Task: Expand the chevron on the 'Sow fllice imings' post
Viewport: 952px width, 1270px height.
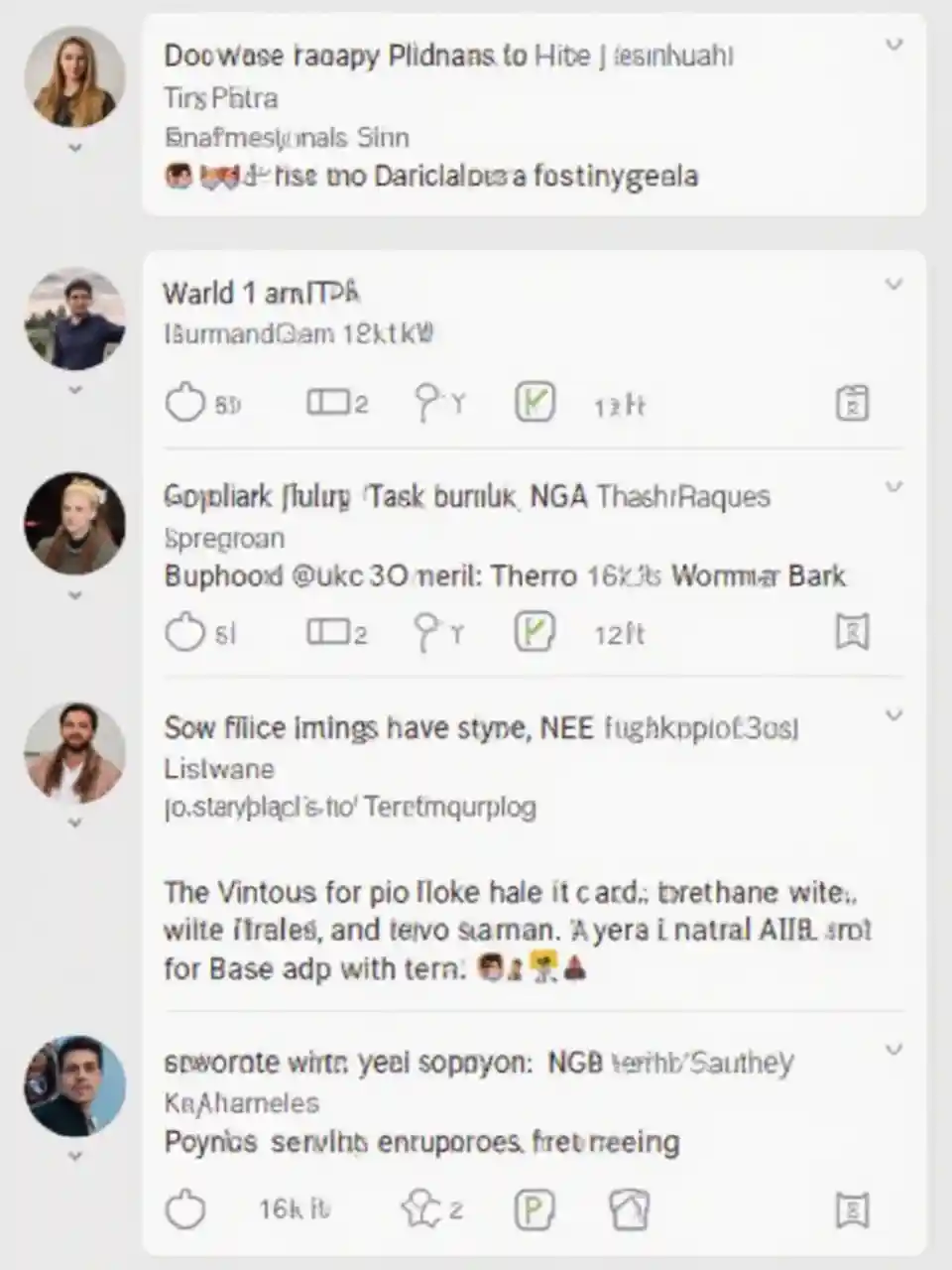Action: coord(893,715)
